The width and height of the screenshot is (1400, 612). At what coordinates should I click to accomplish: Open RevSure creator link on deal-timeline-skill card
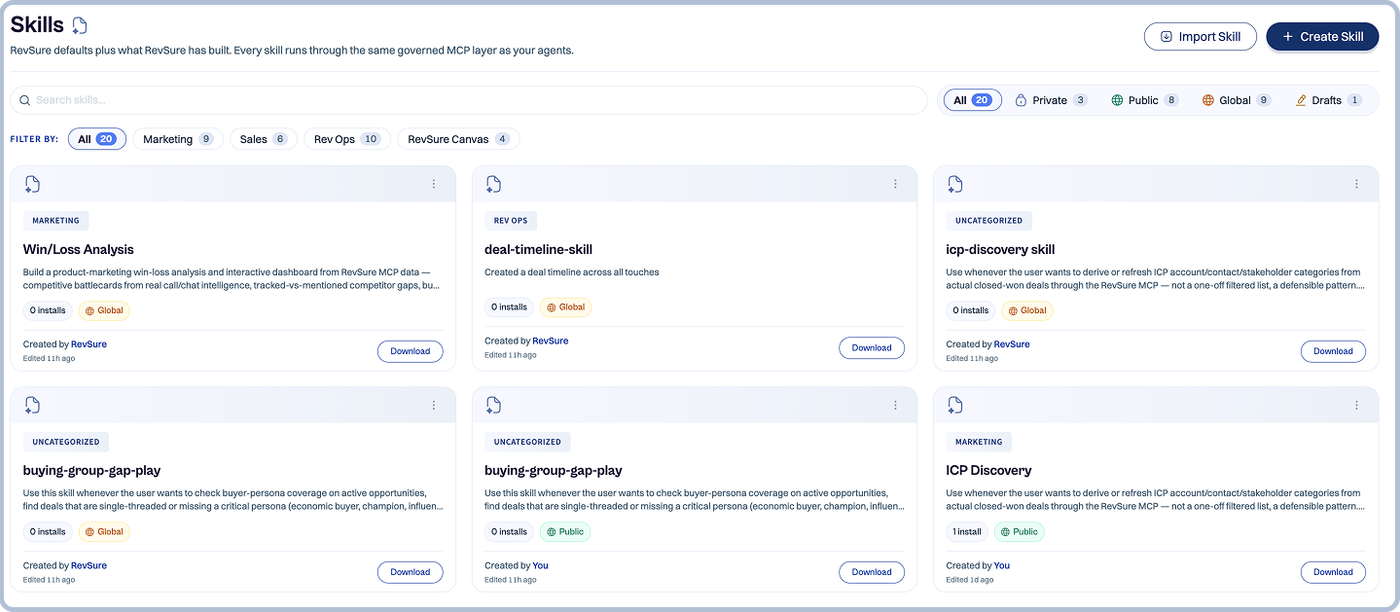(550, 341)
